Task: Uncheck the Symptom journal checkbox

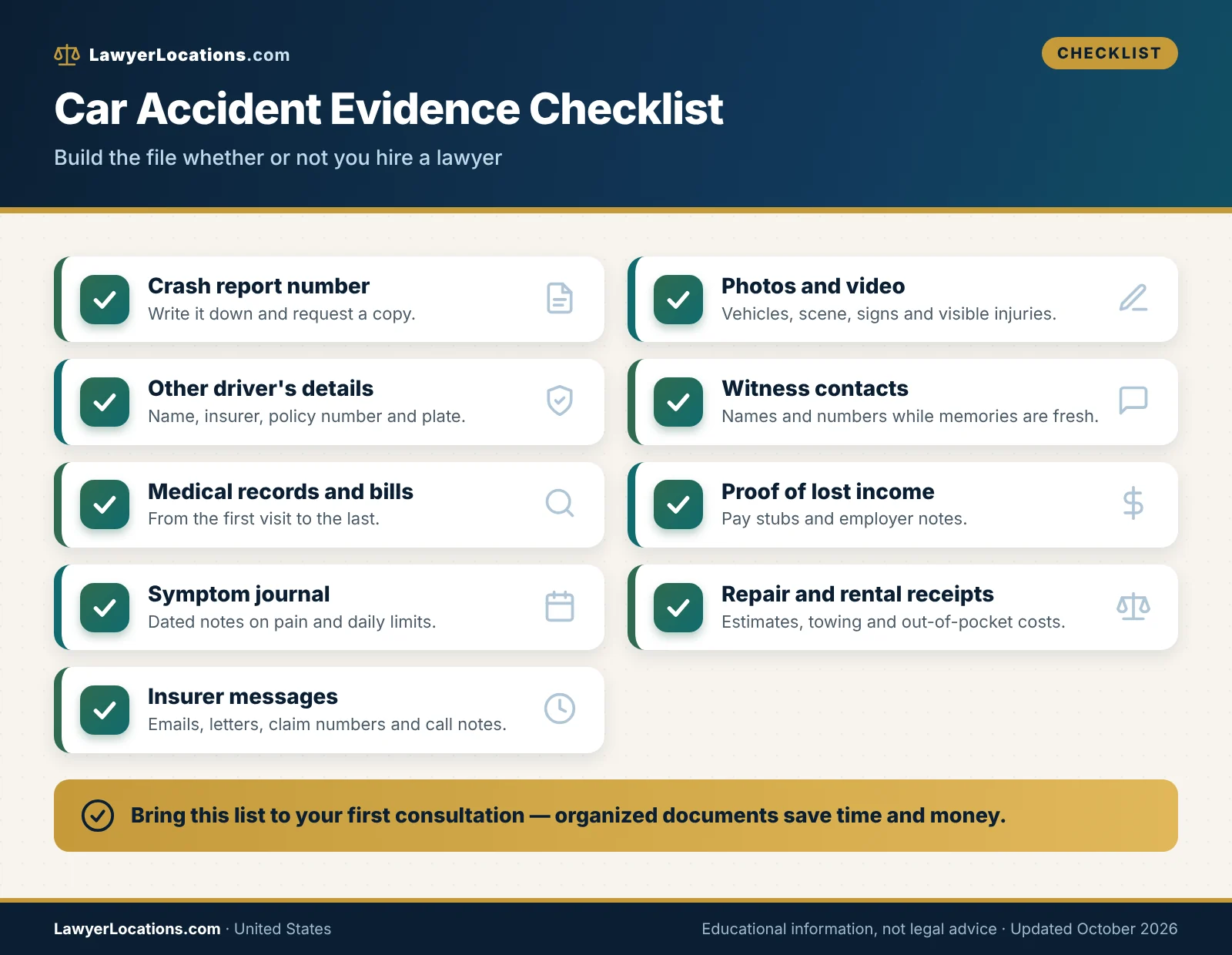Action: pos(105,608)
